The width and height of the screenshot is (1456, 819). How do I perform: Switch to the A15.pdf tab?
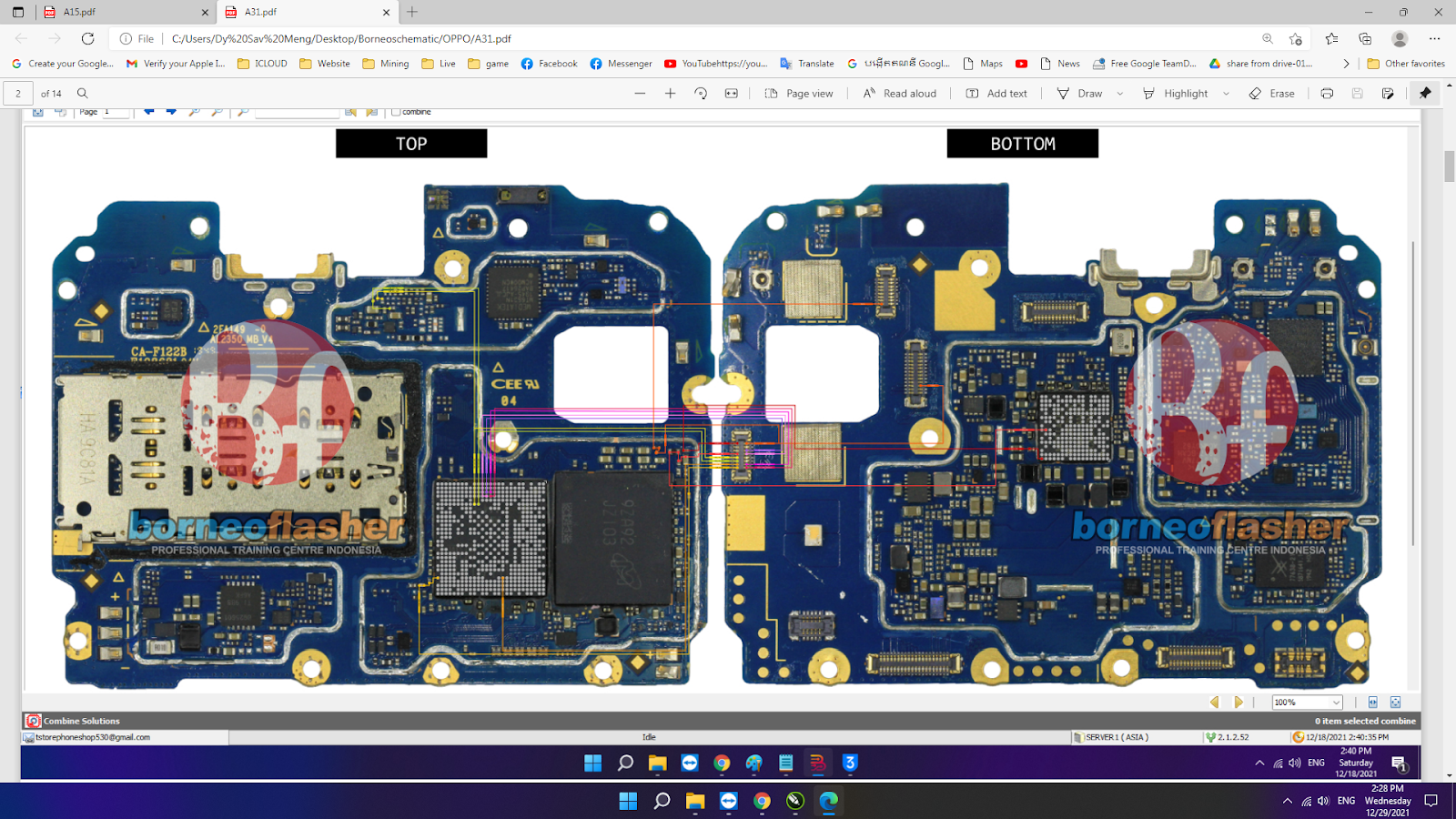coord(126,12)
